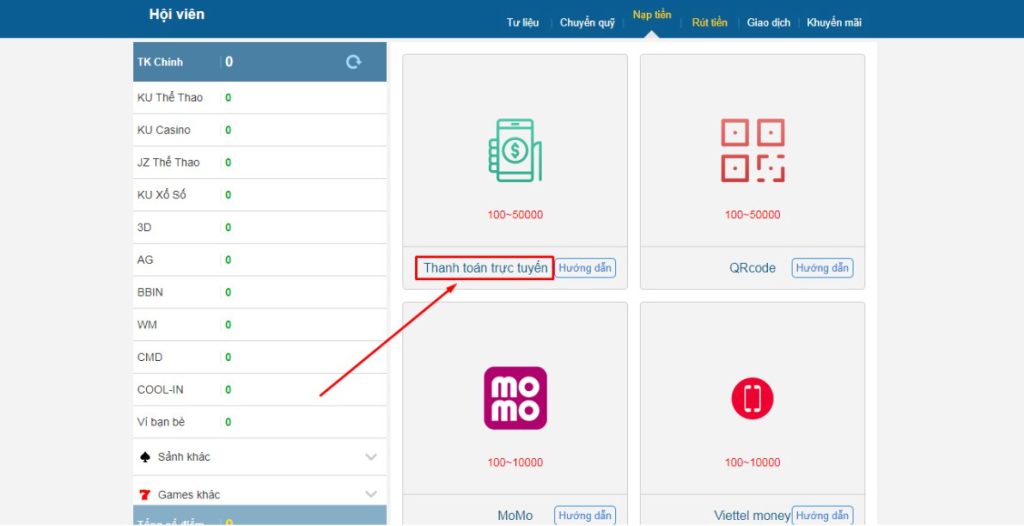Image resolution: width=1024 pixels, height=526 pixels.
Task: Open the Khuyến mãi tab
Action: [x=834, y=23]
